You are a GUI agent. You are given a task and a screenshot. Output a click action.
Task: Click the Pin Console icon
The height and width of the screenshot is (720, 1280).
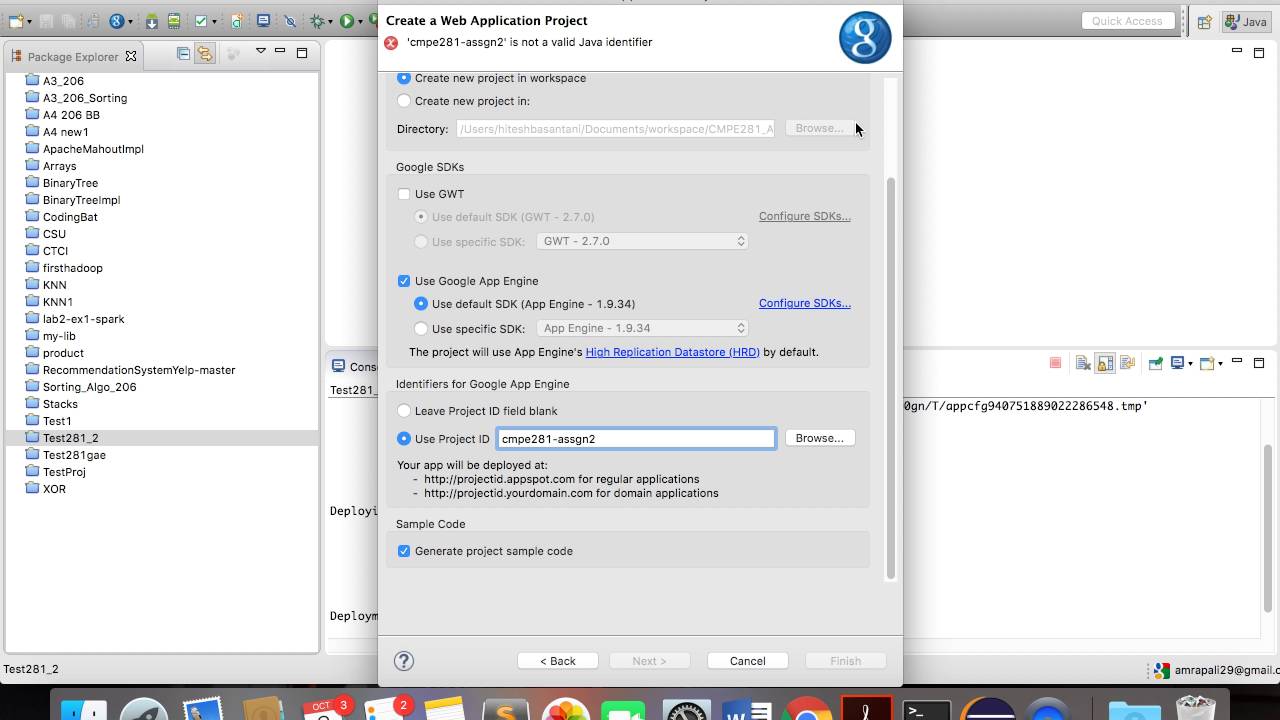[x=1154, y=363]
